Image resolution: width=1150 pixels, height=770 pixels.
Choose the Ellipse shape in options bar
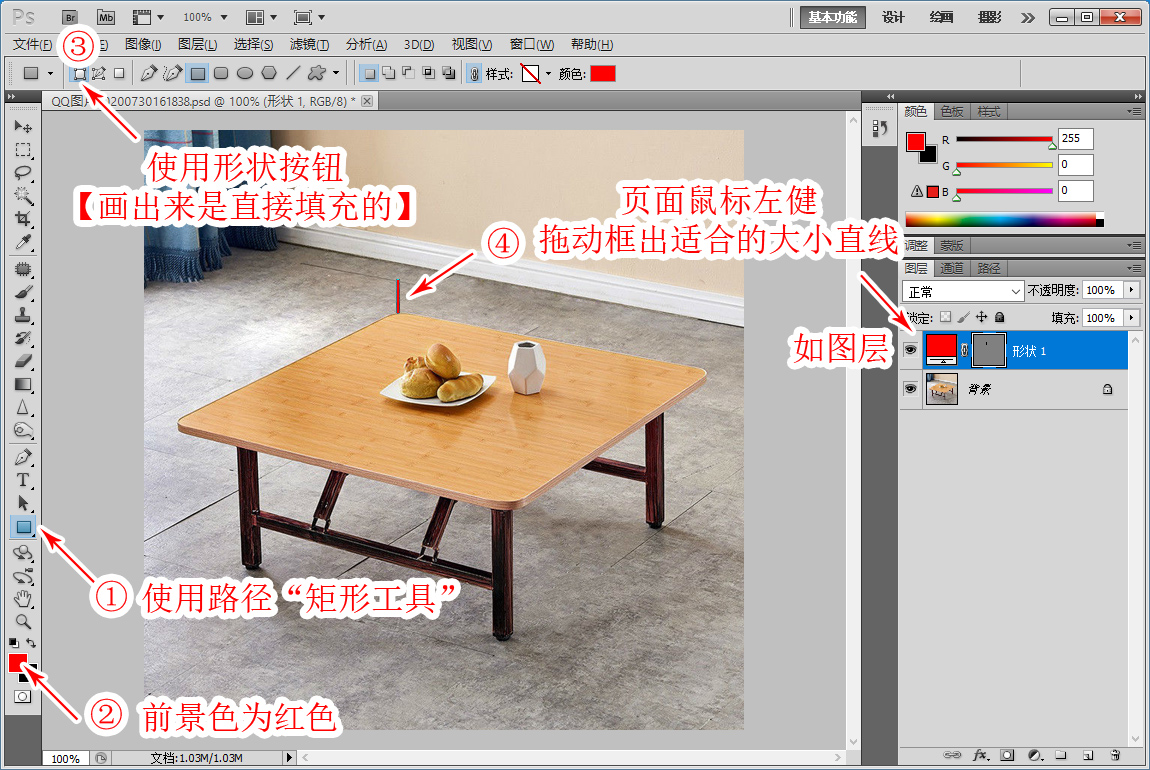point(245,73)
